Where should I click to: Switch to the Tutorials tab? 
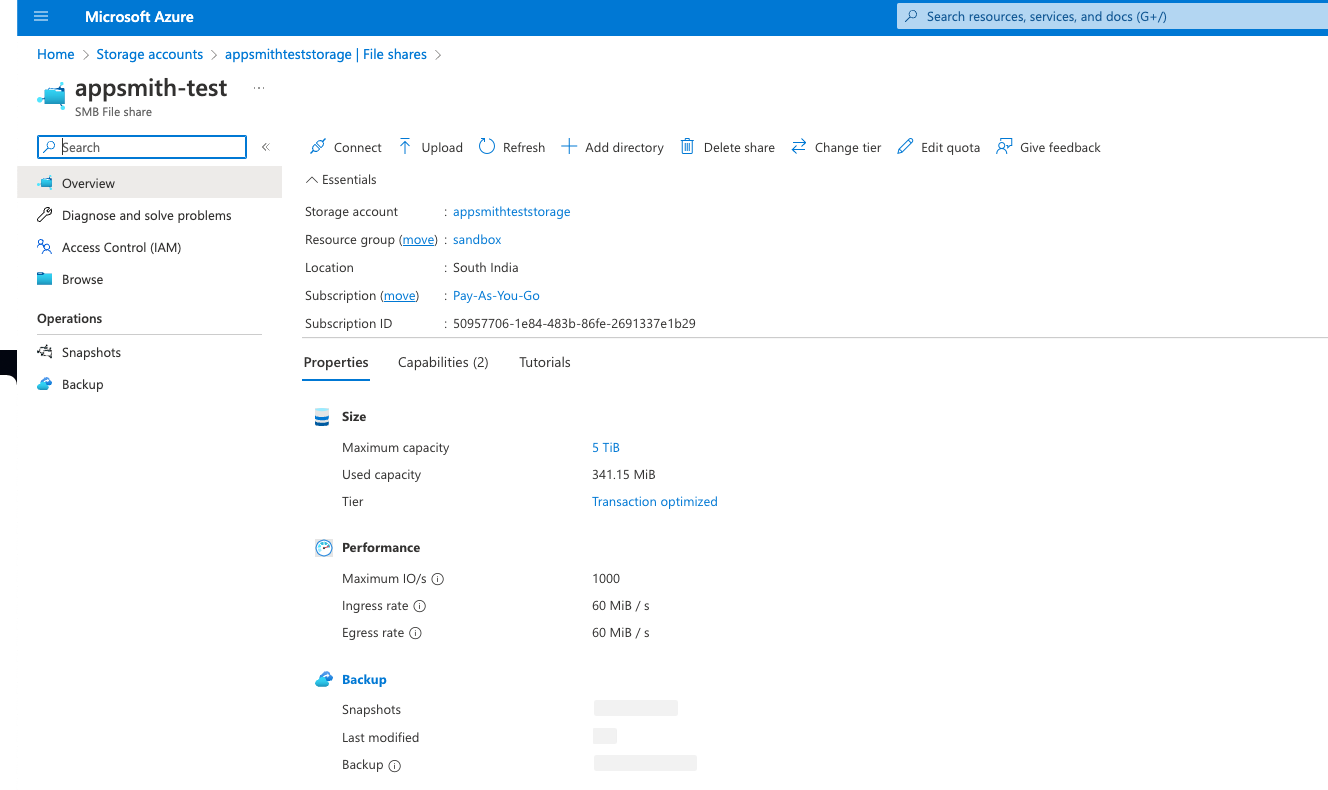(544, 362)
